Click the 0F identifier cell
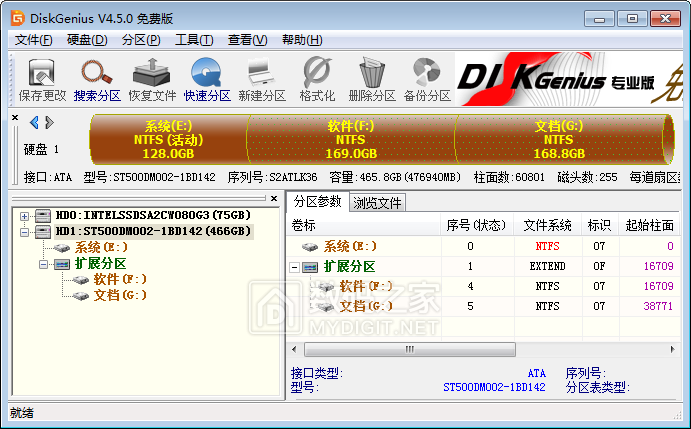 [599, 267]
